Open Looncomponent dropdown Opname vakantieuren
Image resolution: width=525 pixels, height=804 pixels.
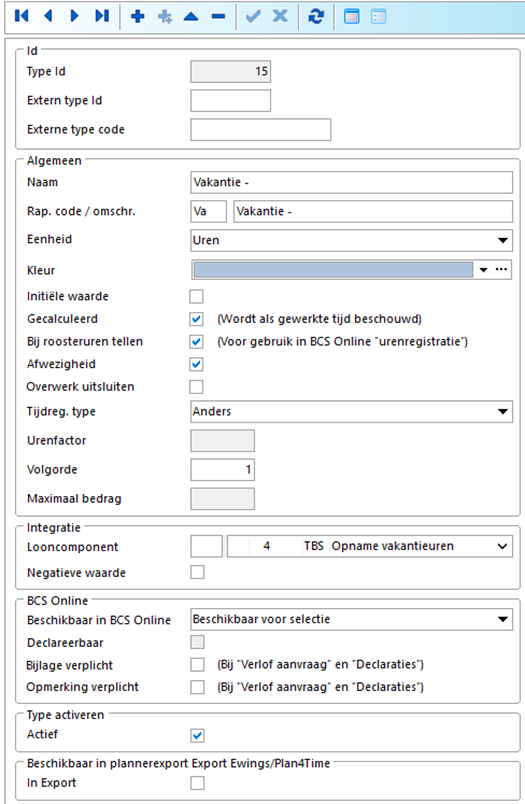(370, 546)
